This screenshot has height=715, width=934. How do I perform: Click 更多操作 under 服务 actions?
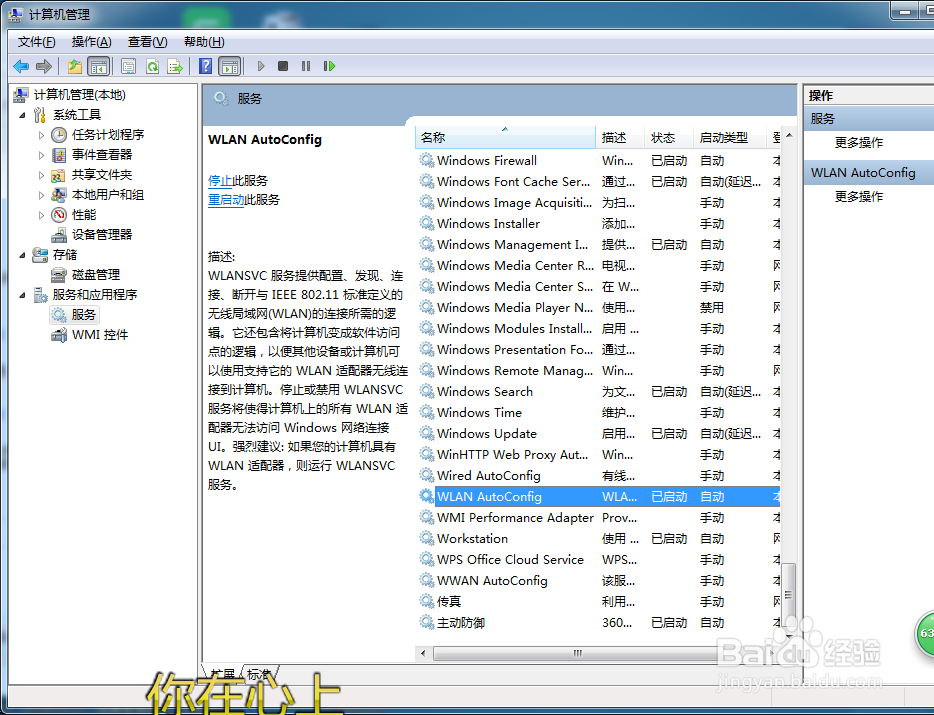(858, 142)
